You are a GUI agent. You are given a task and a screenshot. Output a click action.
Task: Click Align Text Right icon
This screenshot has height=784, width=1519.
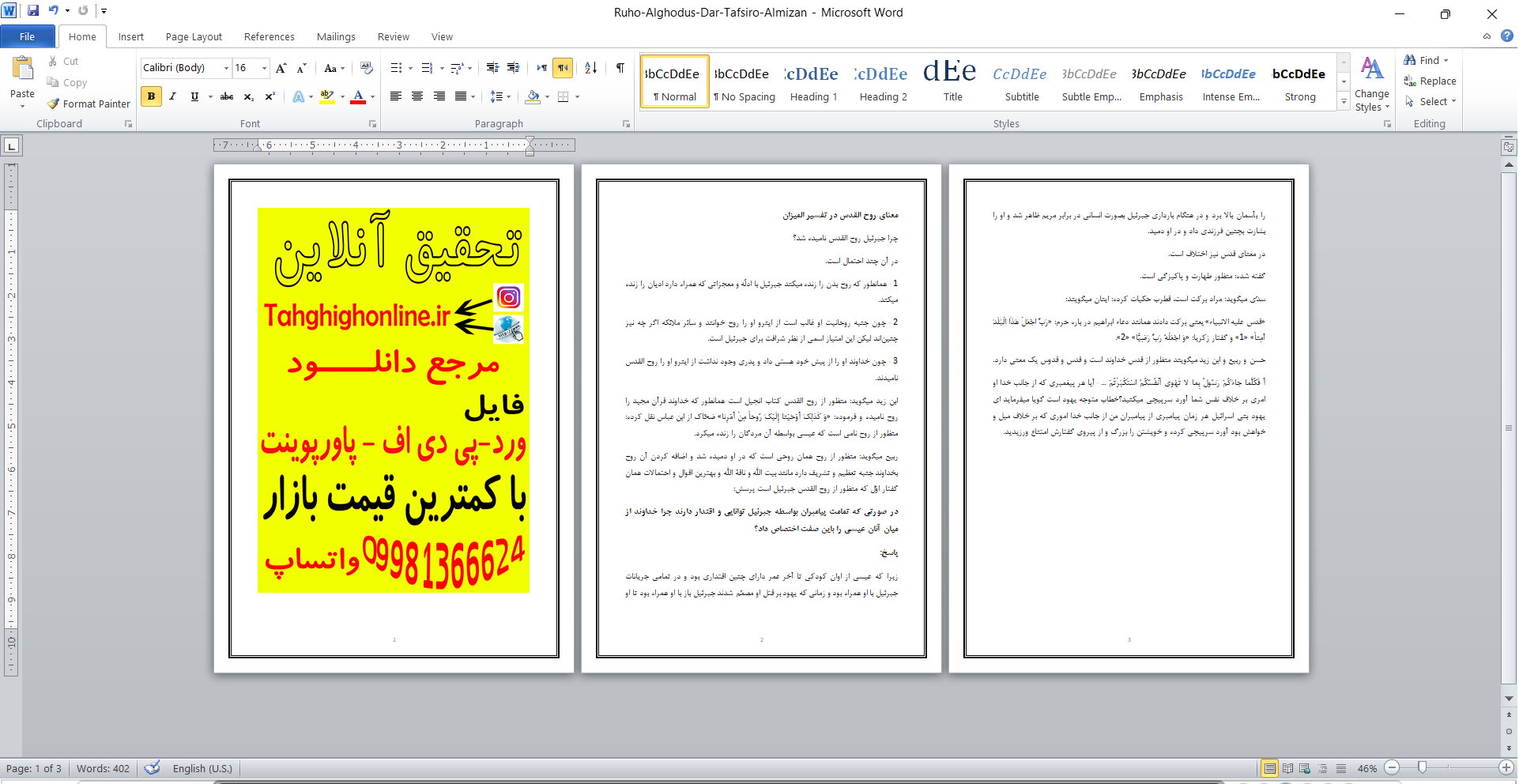(439, 96)
